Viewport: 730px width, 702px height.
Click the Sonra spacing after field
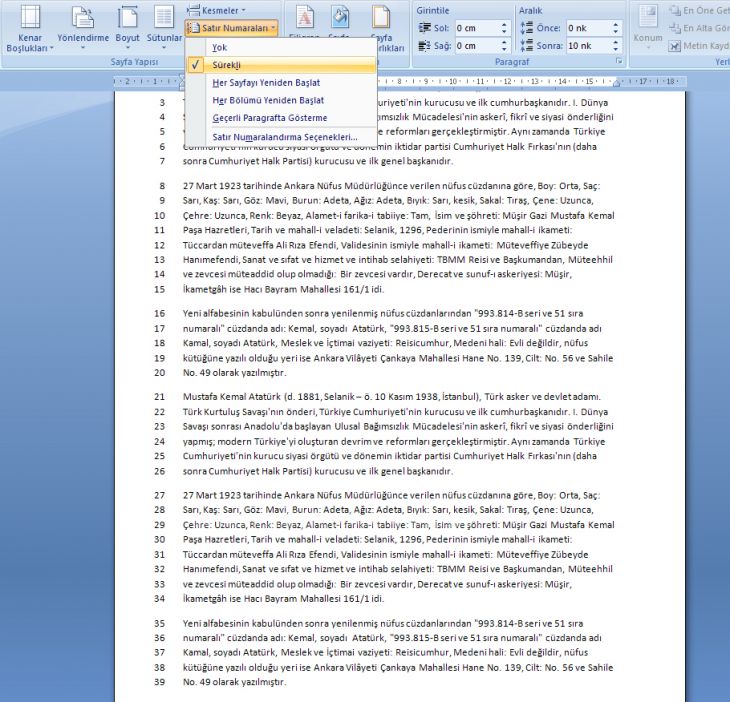pyautogui.click(x=589, y=46)
